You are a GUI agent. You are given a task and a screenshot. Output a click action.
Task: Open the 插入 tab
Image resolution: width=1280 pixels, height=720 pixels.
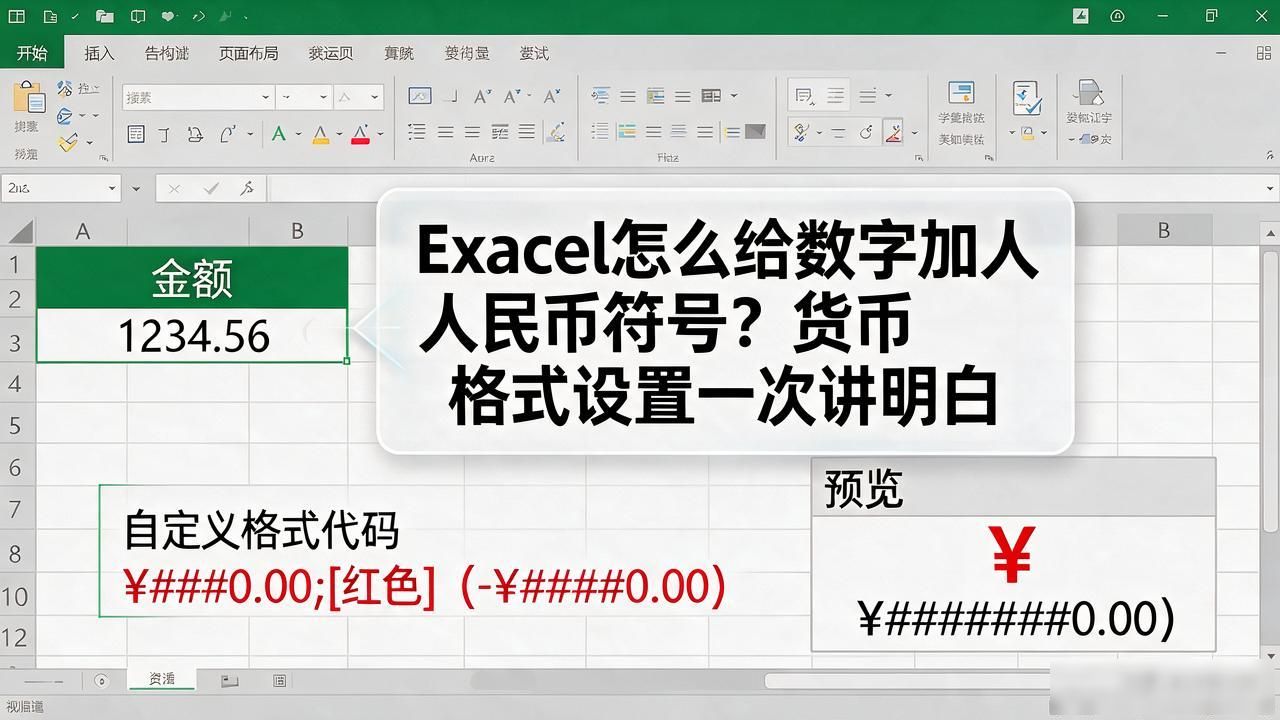(99, 53)
